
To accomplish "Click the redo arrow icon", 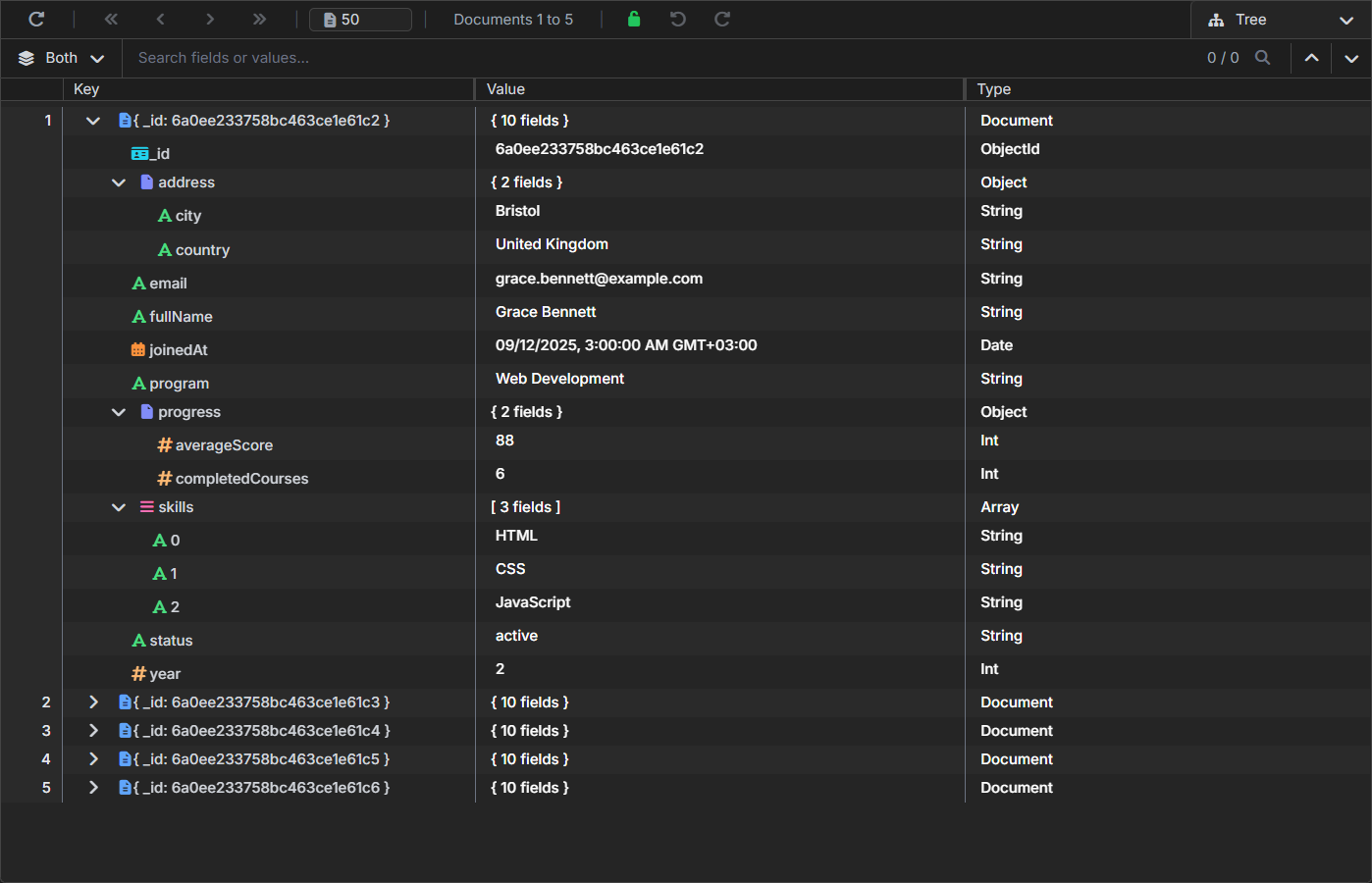I will (722, 19).
